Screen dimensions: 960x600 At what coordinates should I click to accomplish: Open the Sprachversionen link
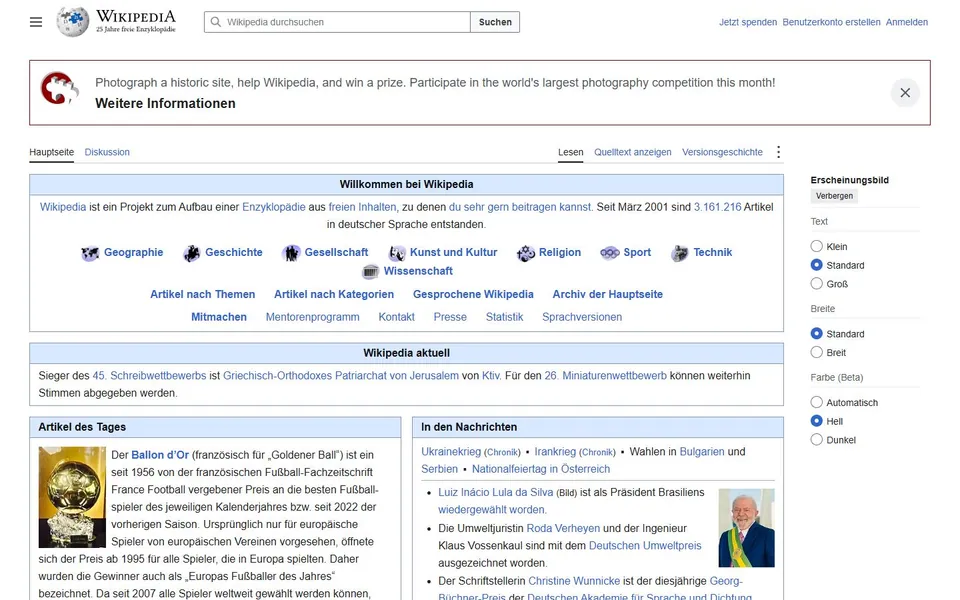click(582, 317)
